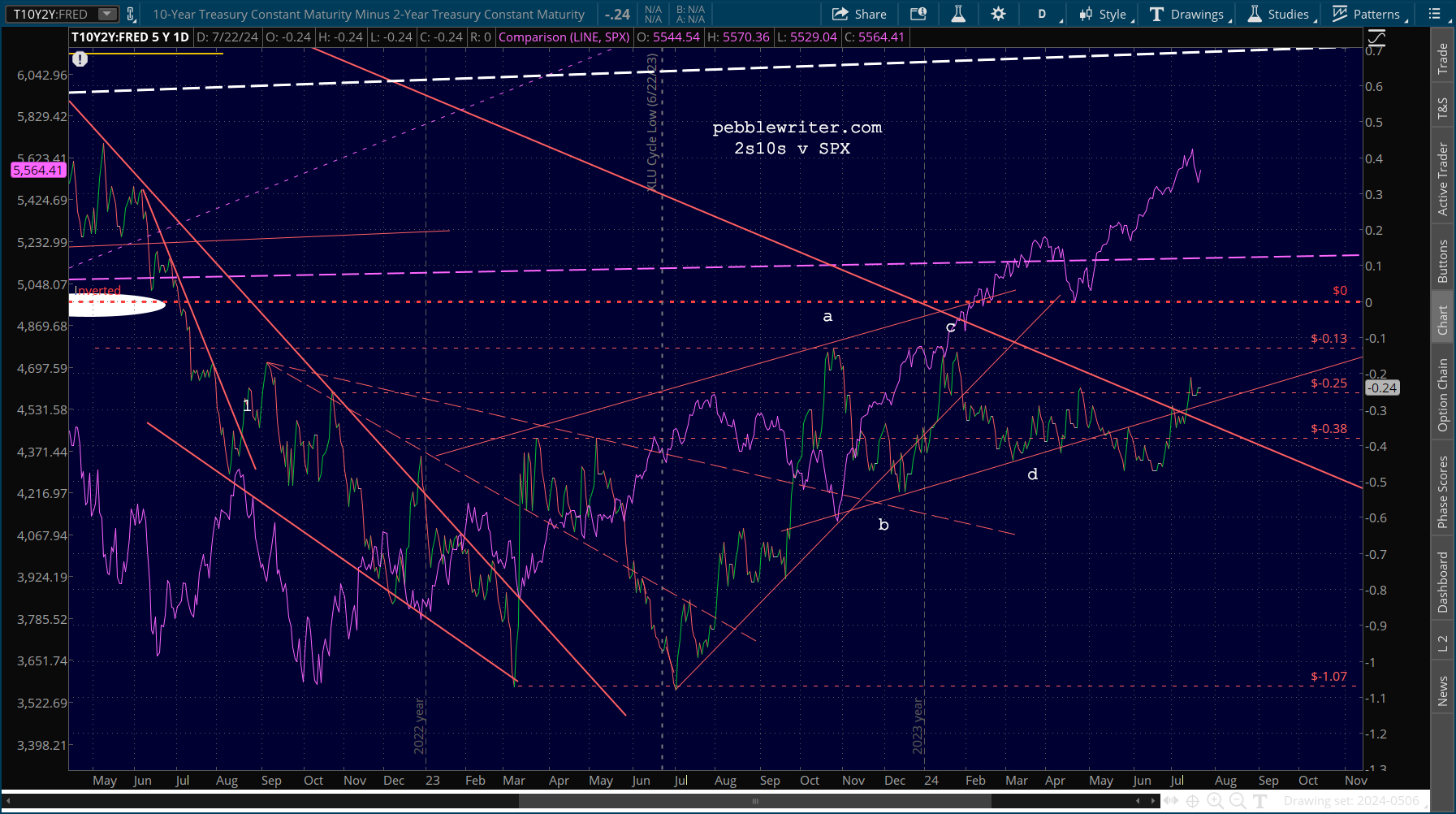Viewport: 1456px width, 814px height.
Task: Open the Active Trader side tab
Action: (x=1443, y=179)
